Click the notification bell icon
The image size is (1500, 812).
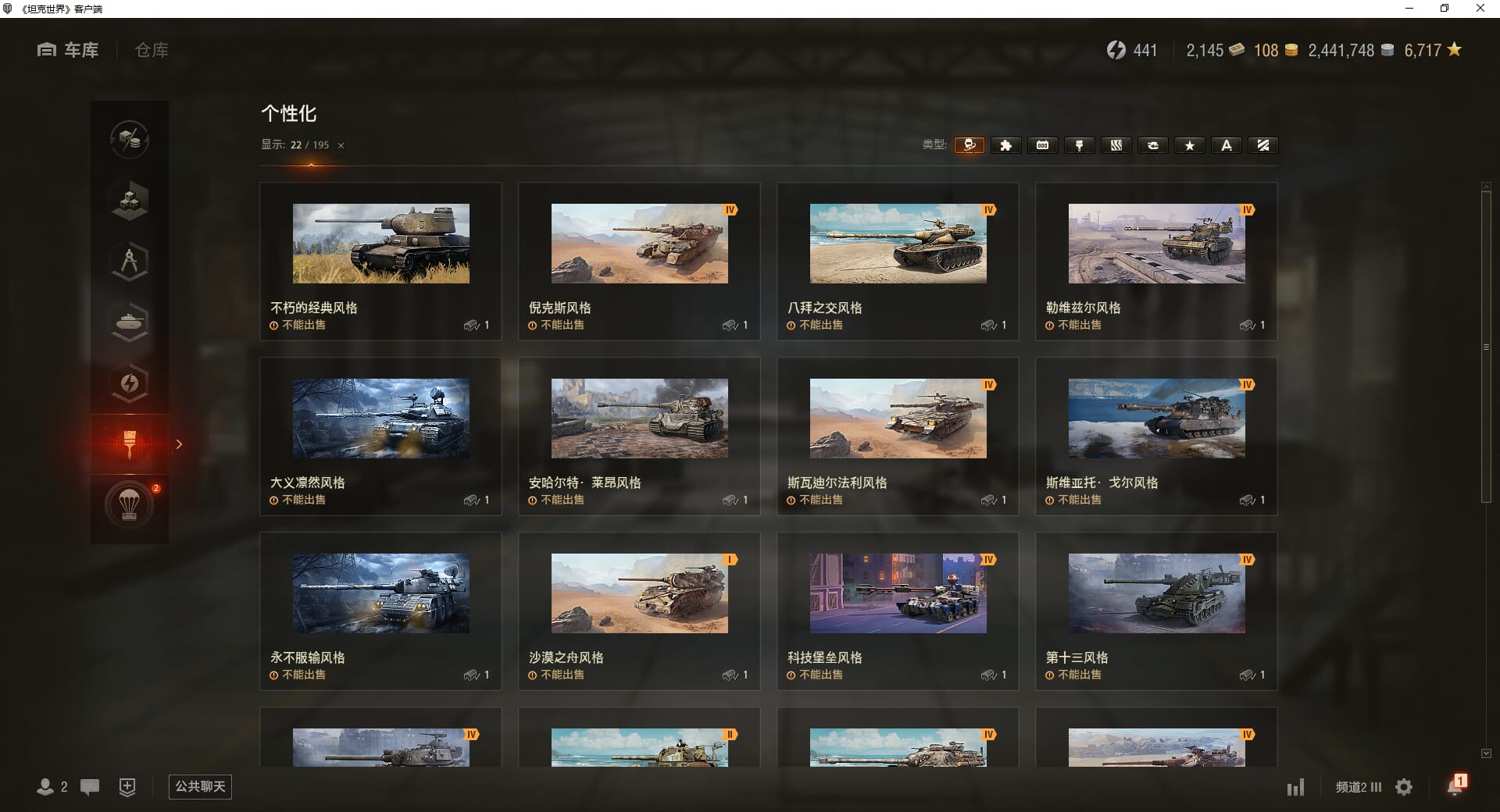click(1455, 786)
